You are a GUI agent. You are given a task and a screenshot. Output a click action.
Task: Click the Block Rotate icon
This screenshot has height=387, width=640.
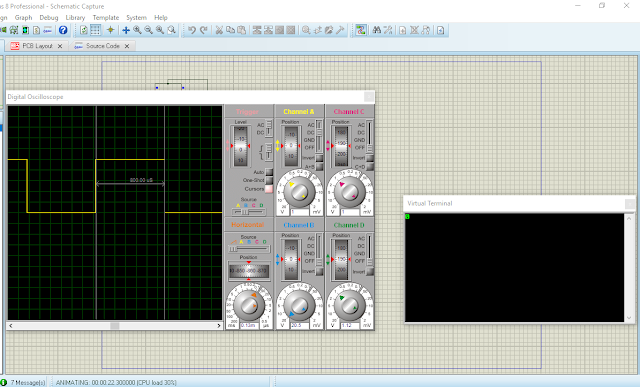(280, 30)
